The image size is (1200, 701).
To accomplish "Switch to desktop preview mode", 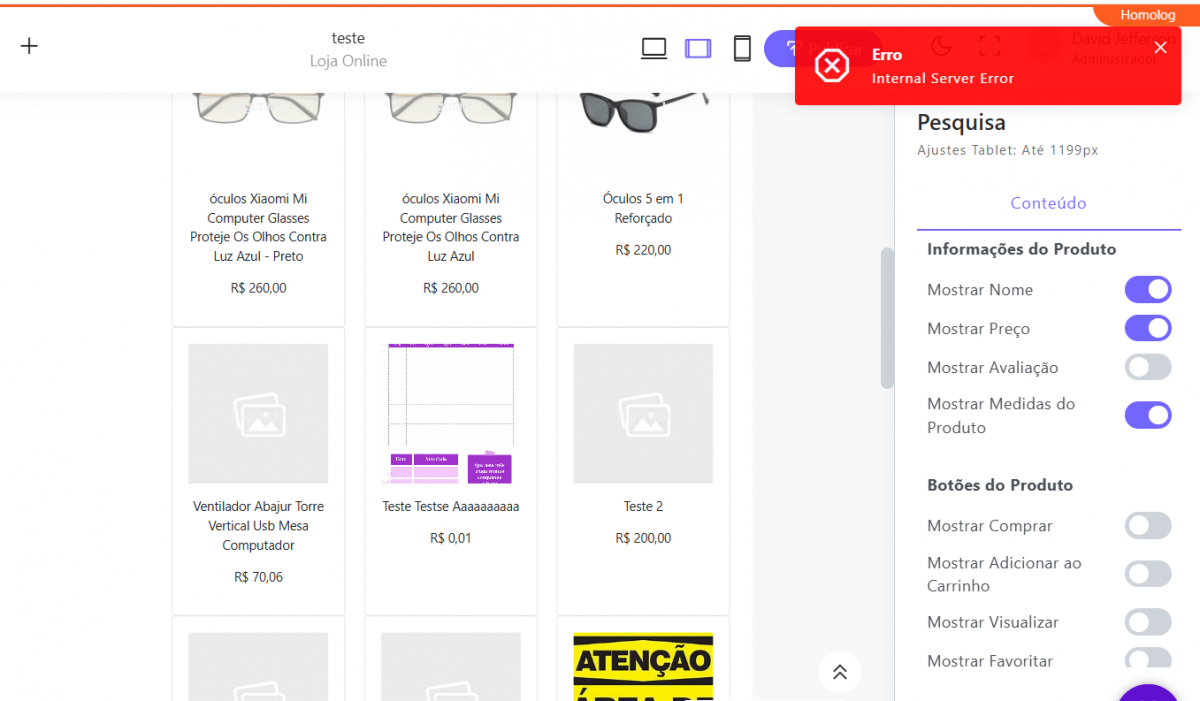I will click(654, 48).
